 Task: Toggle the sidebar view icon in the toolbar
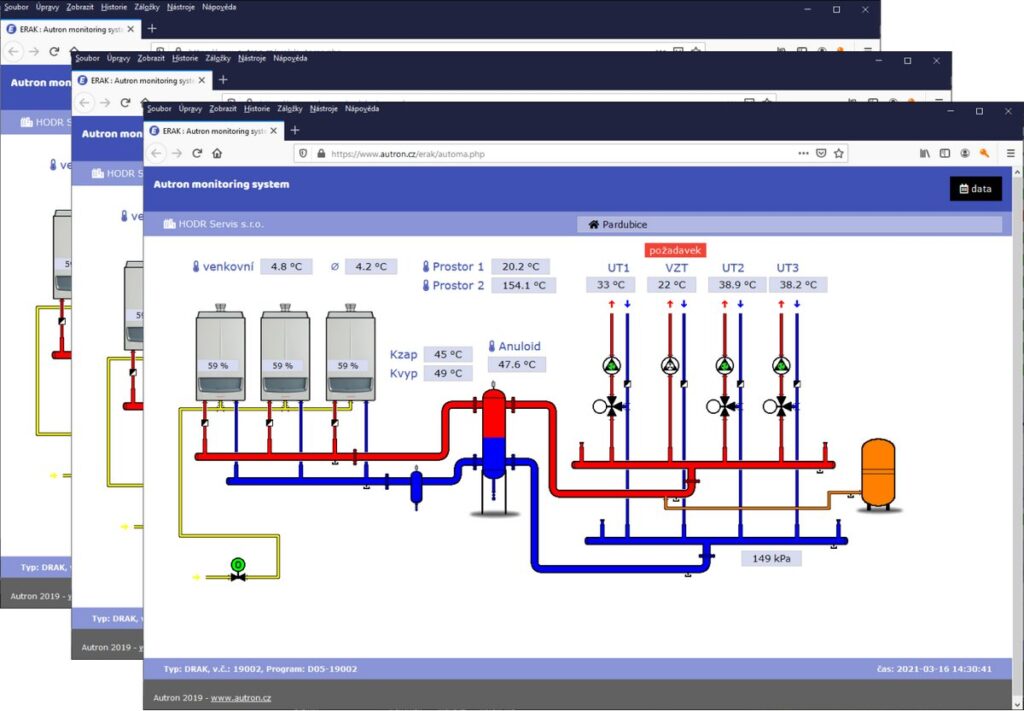click(944, 154)
